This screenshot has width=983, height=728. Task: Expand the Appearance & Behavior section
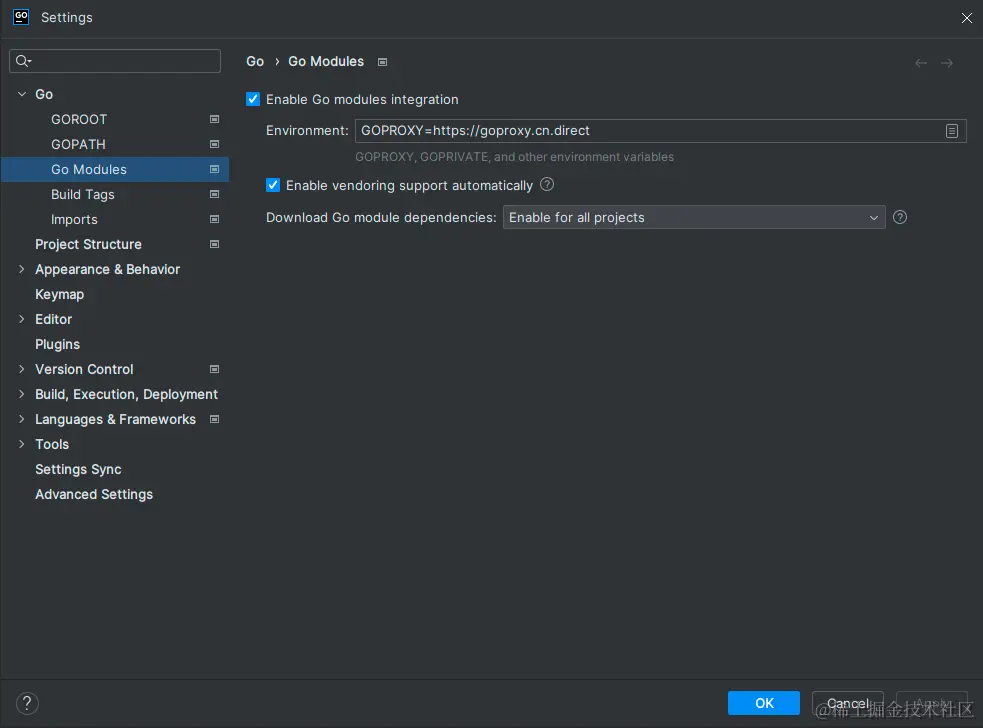click(22, 269)
